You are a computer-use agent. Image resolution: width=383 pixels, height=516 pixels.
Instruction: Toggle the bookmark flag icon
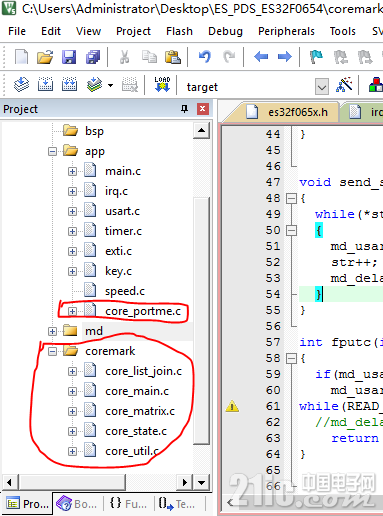tap(316, 57)
